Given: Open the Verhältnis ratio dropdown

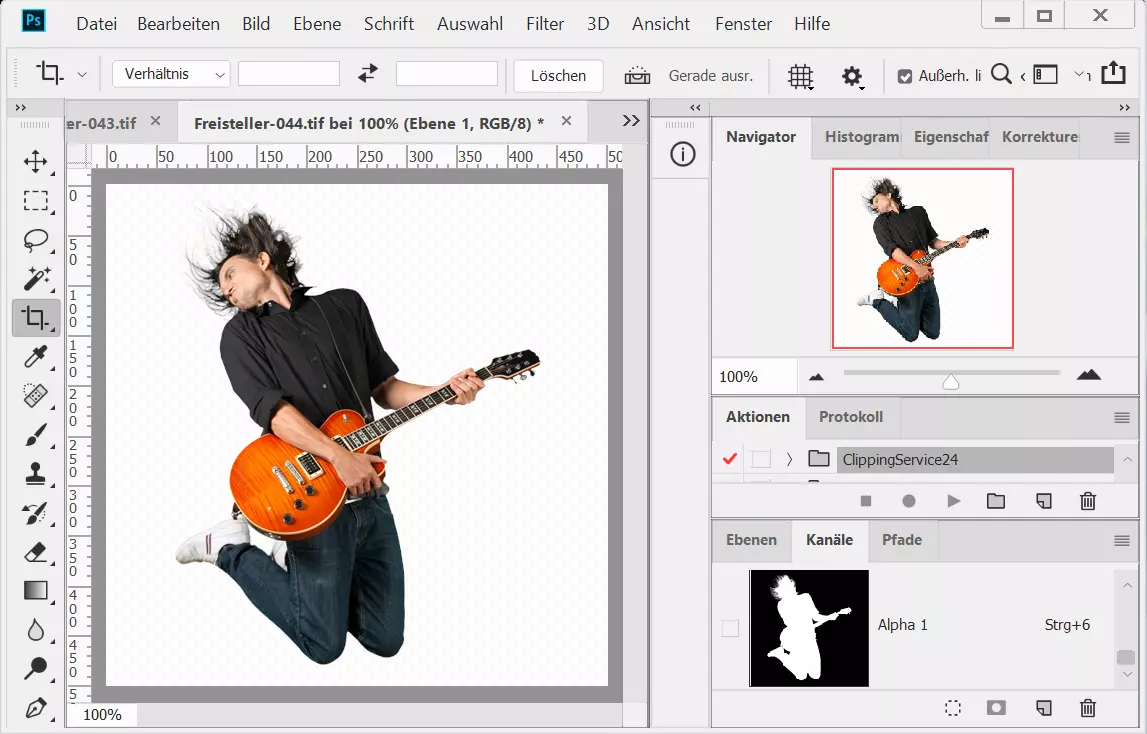Looking at the screenshot, I should point(171,74).
